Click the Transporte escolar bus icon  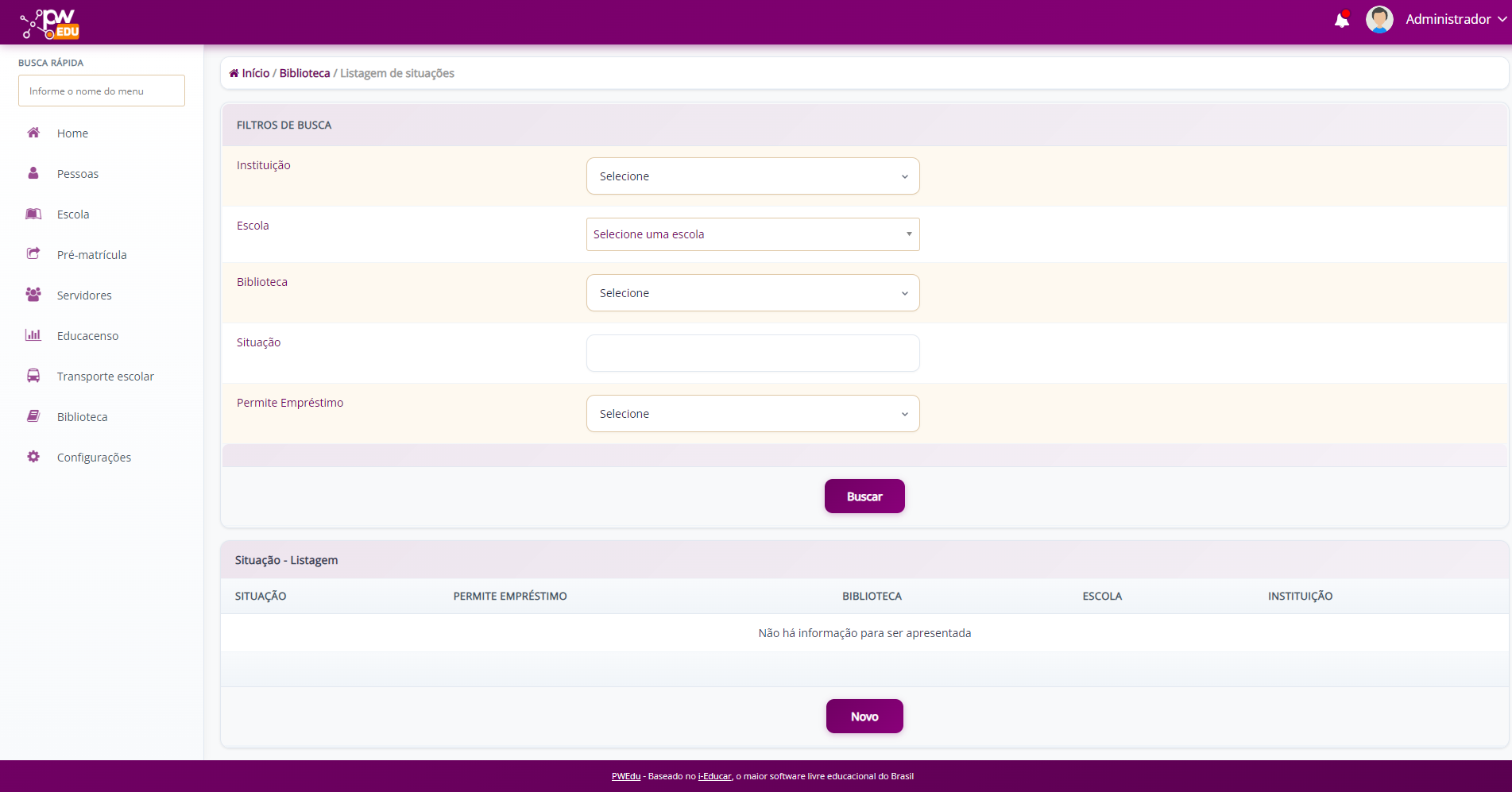[33, 376]
